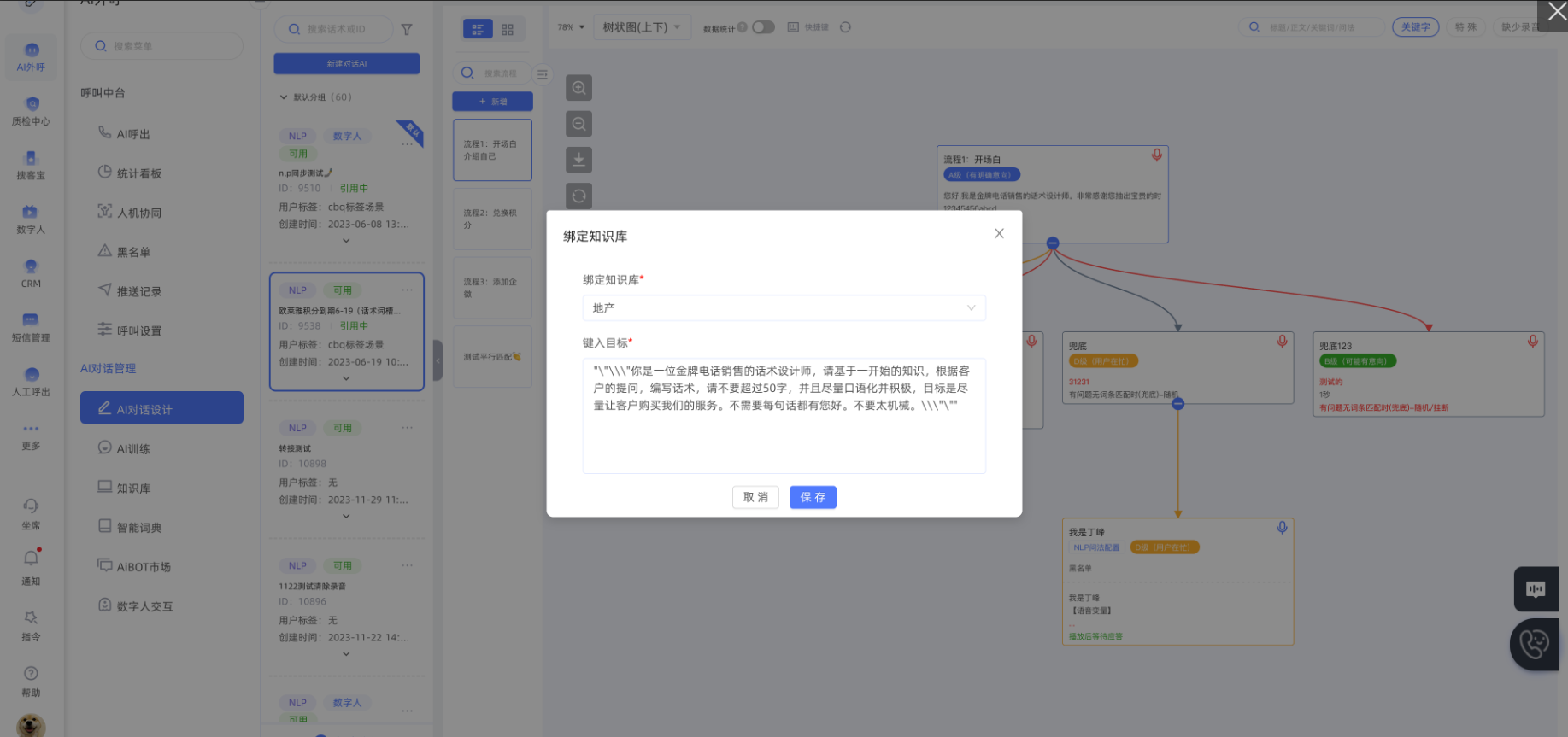Image resolution: width=1568 pixels, height=737 pixels.
Task: Collapse the 默认分组 (60) group
Action: [284, 97]
